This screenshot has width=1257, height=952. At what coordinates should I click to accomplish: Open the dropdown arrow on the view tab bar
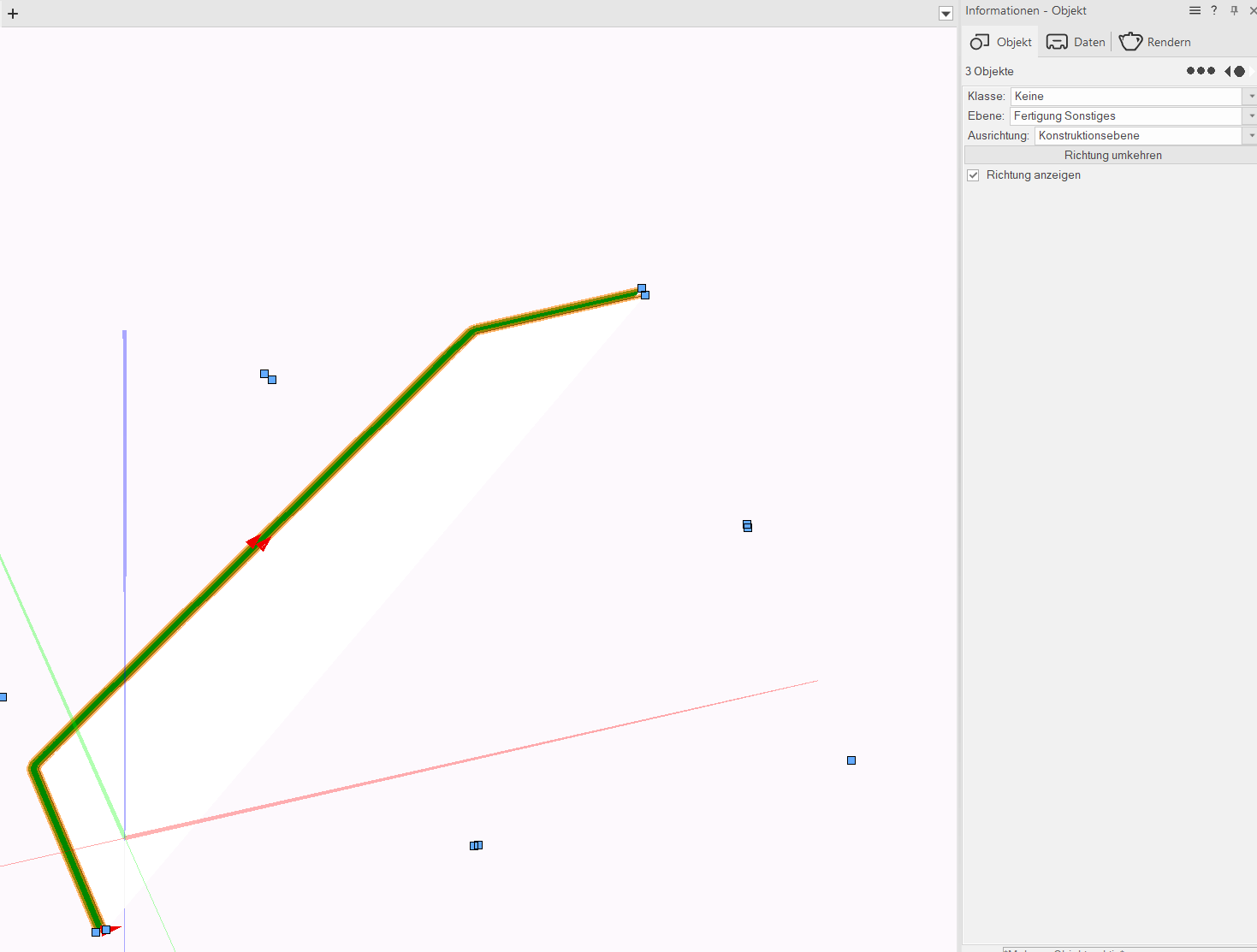[x=946, y=14]
